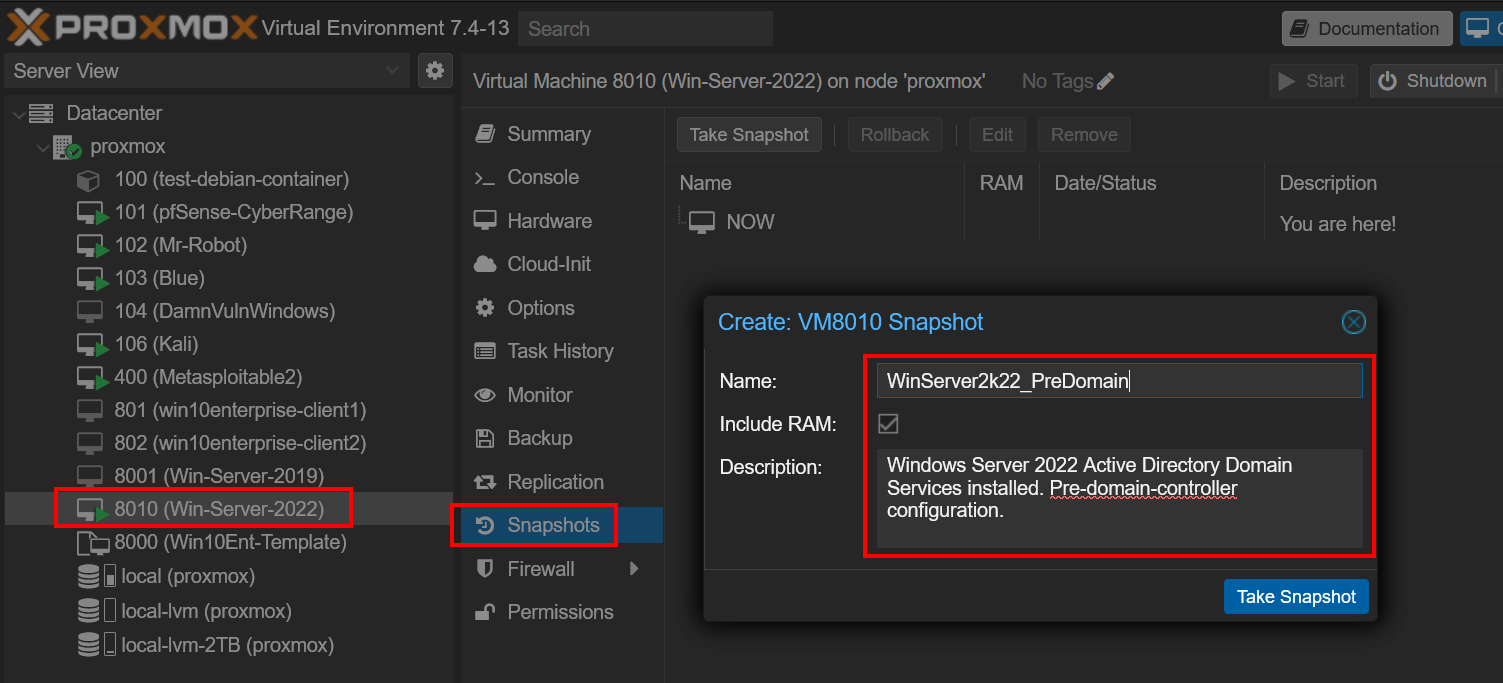Close the Create Snapshot dialog

[x=1352, y=322]
